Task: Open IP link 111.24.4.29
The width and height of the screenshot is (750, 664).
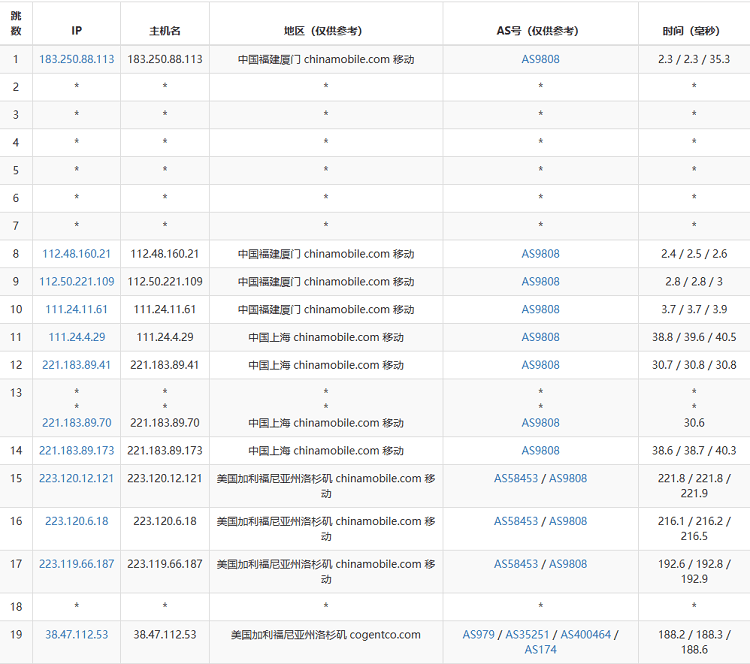Action: click(77, 337)
